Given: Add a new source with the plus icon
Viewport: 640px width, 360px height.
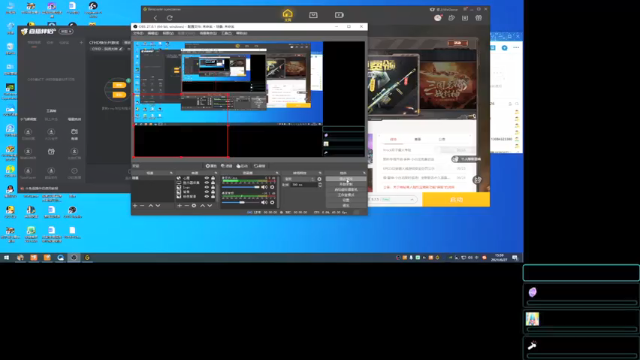Looking at the screenshot, I should click(179, 206).
